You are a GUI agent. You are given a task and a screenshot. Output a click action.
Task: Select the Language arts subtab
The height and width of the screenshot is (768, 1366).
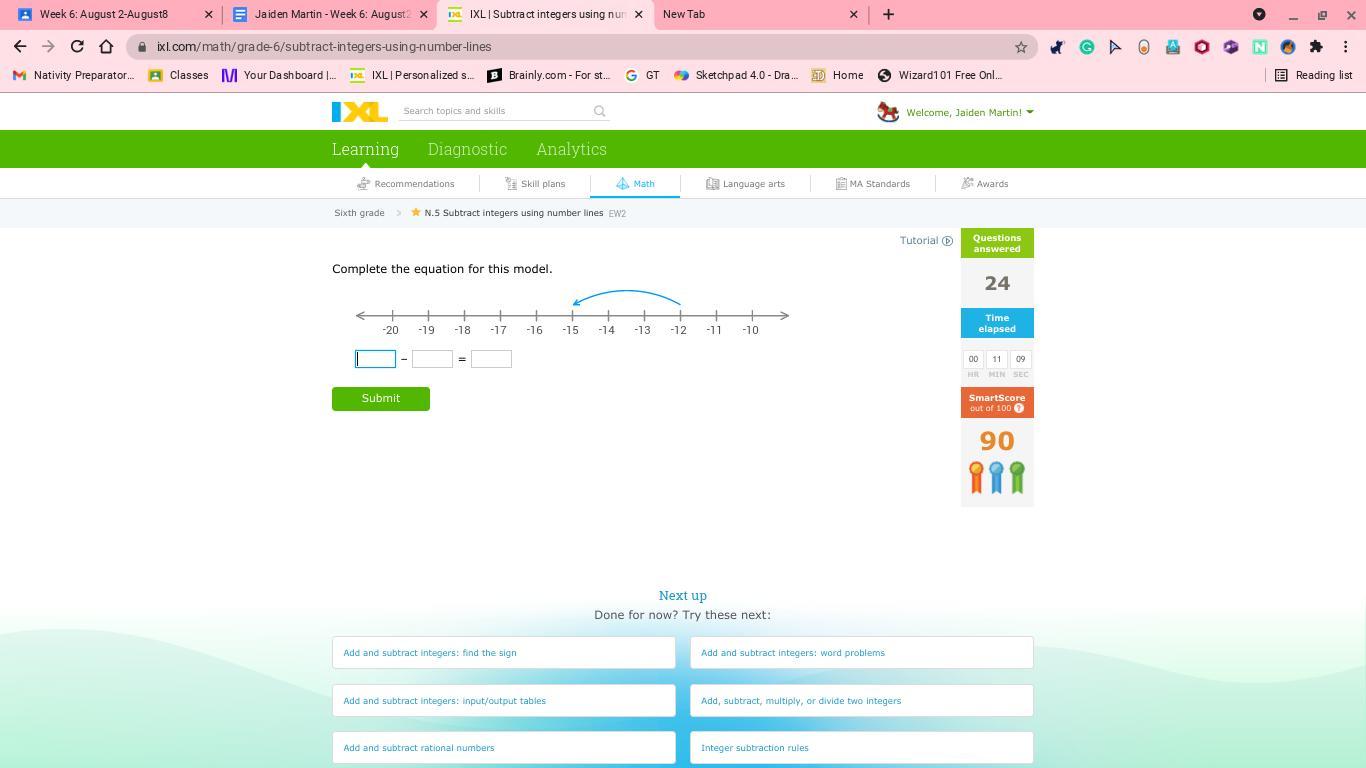click(x=745, y=184)
